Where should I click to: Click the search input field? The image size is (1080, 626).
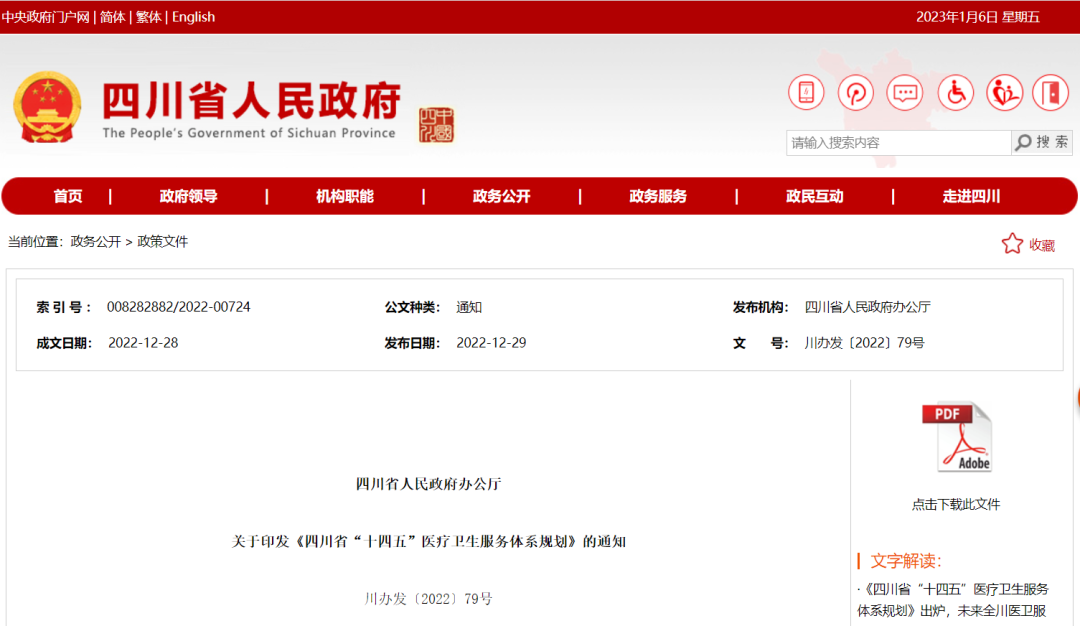point(898,143)
